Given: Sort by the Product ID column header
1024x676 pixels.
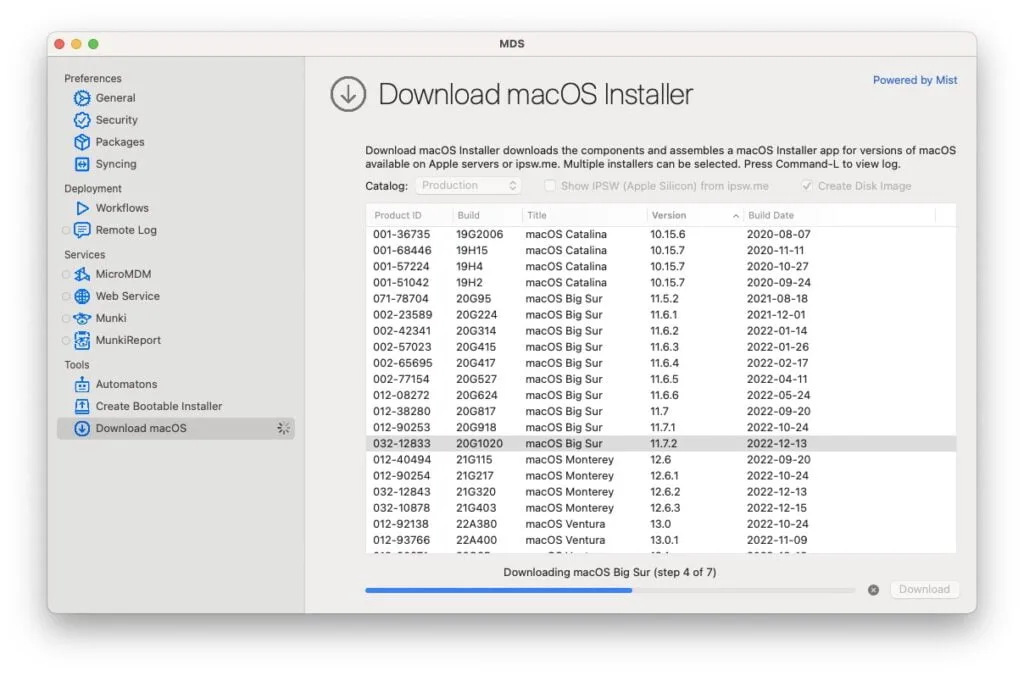Looking at the screenshot, I should point(409,215).
